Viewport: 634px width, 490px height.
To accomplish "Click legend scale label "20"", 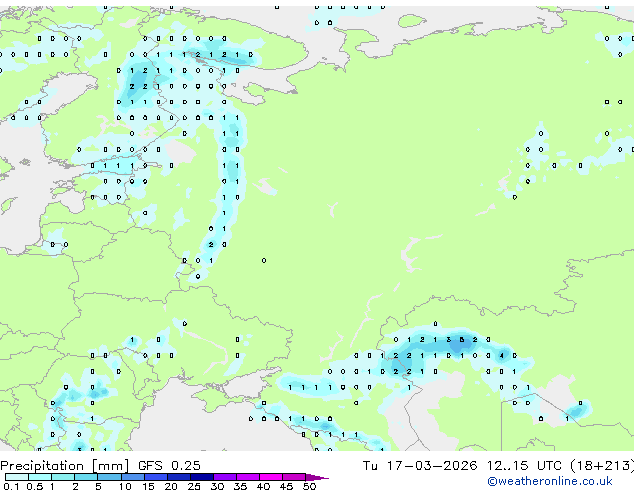I will click(171, 486).
